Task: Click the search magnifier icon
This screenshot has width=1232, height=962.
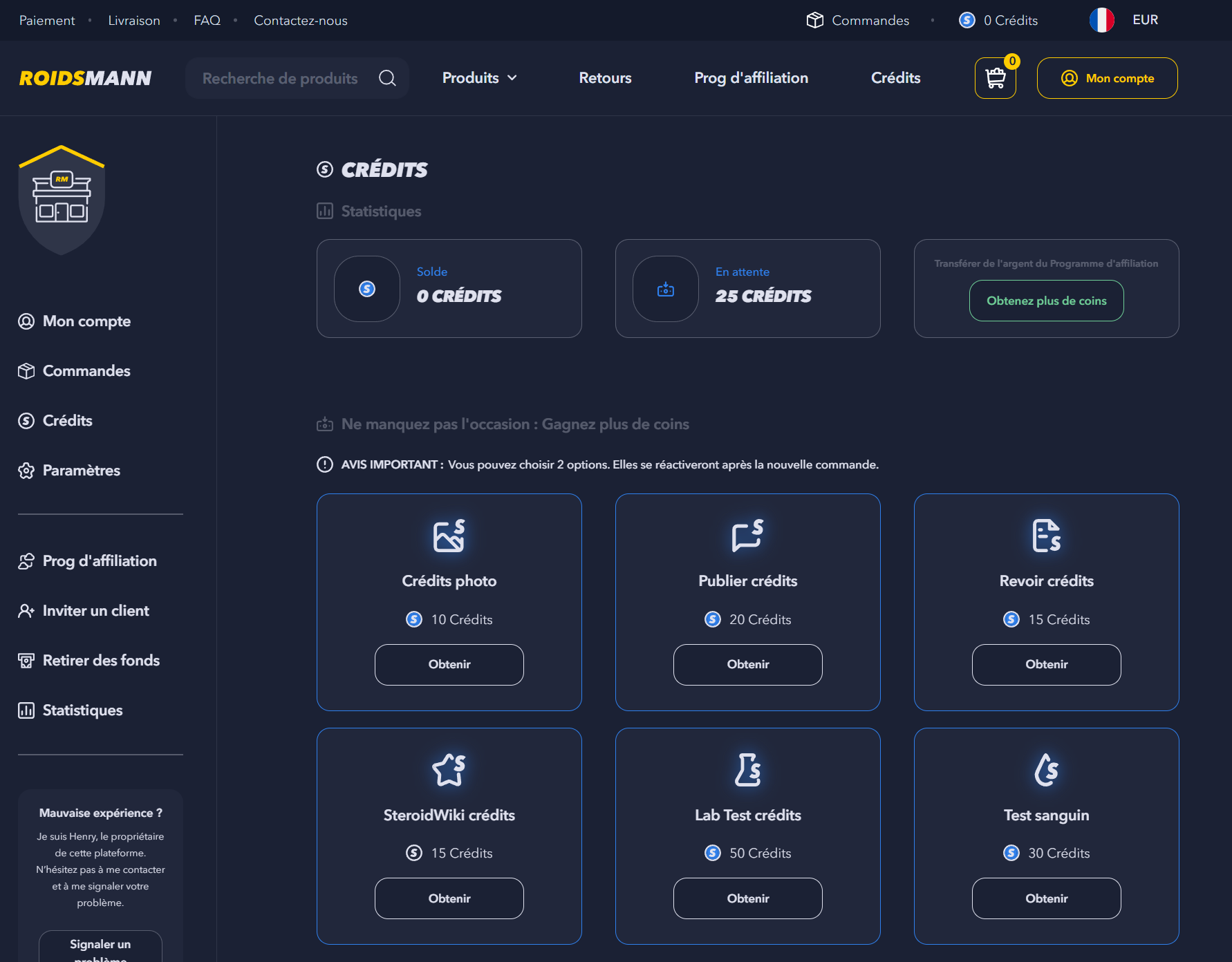Action: click(387, 78)
